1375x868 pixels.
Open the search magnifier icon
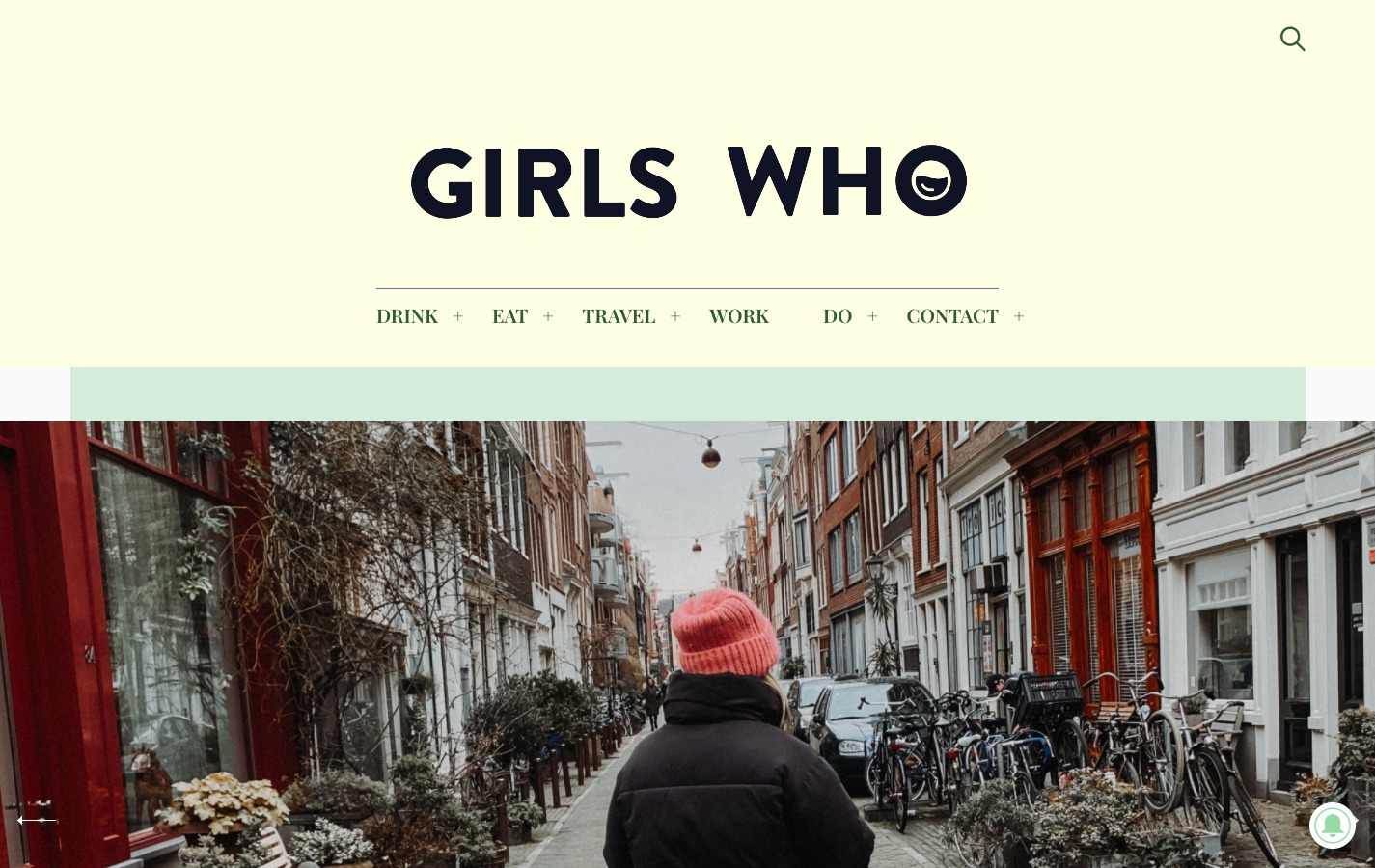(x=1292, y=39)
